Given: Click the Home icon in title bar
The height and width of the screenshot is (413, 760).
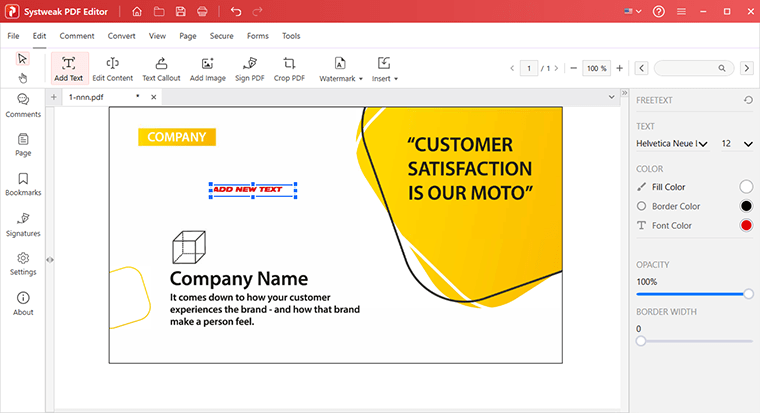Looking at the screenshot, I should tap(137, 11).
